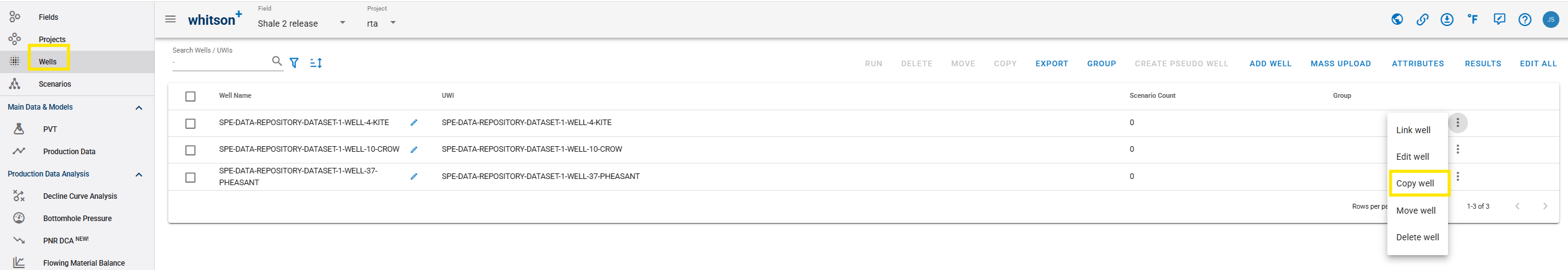The height and width of the screenshot is (270, 1568).
Task: Click the sort wells icon
Action: coord(316,63)
